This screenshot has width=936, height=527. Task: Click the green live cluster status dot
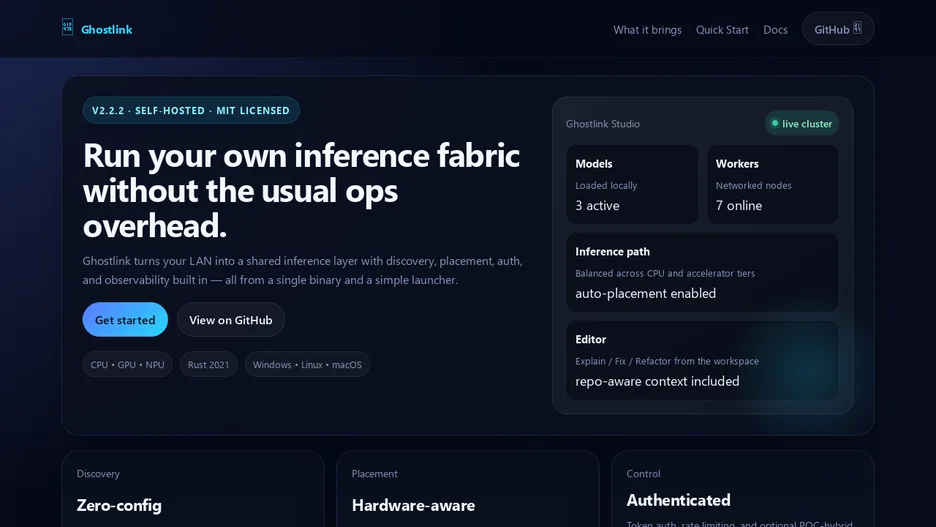tap(775, 124)
